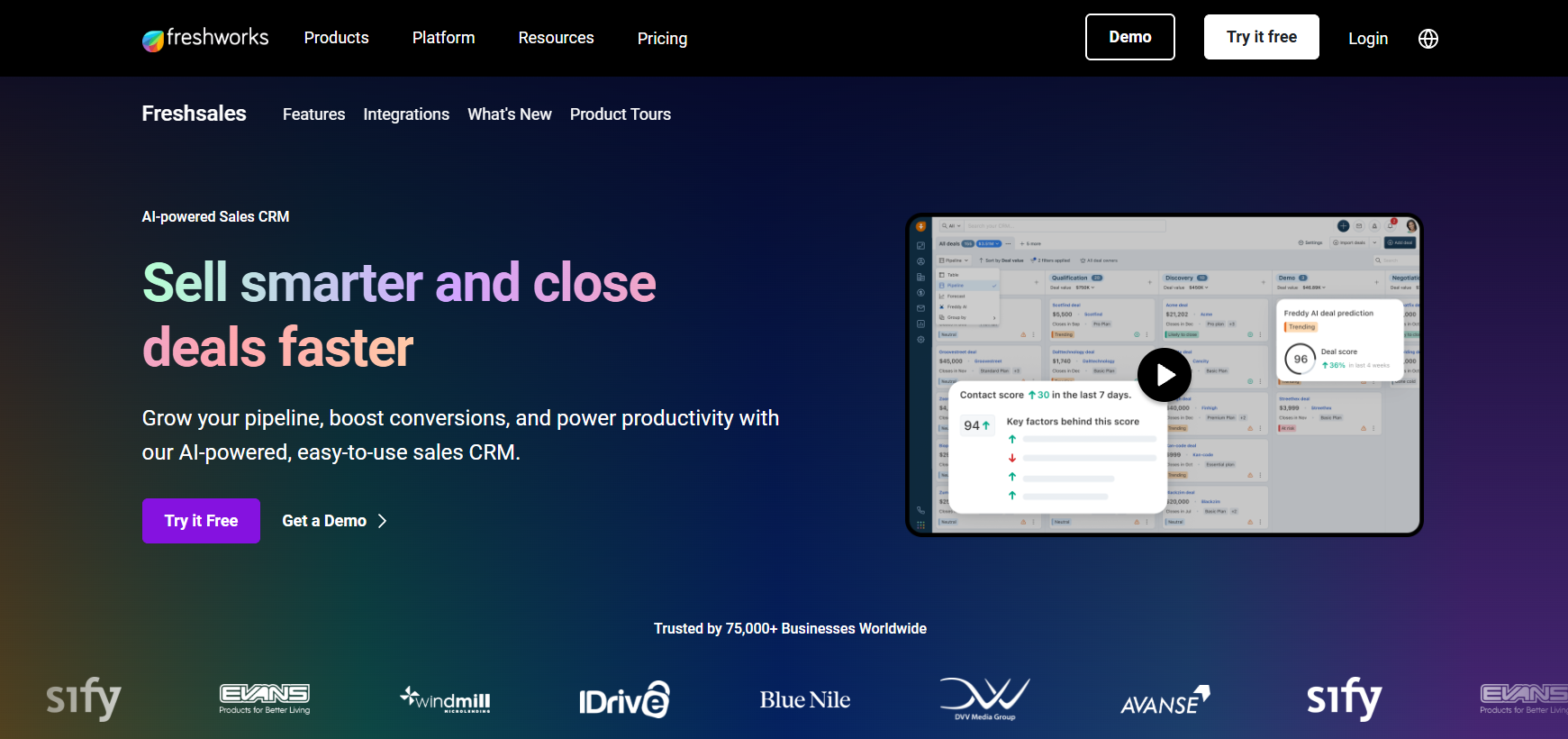Image resolution: width=1568 pixels, height=739 pixels.
Task: Click the purple Try it Free button
Action: click(201, 521)
